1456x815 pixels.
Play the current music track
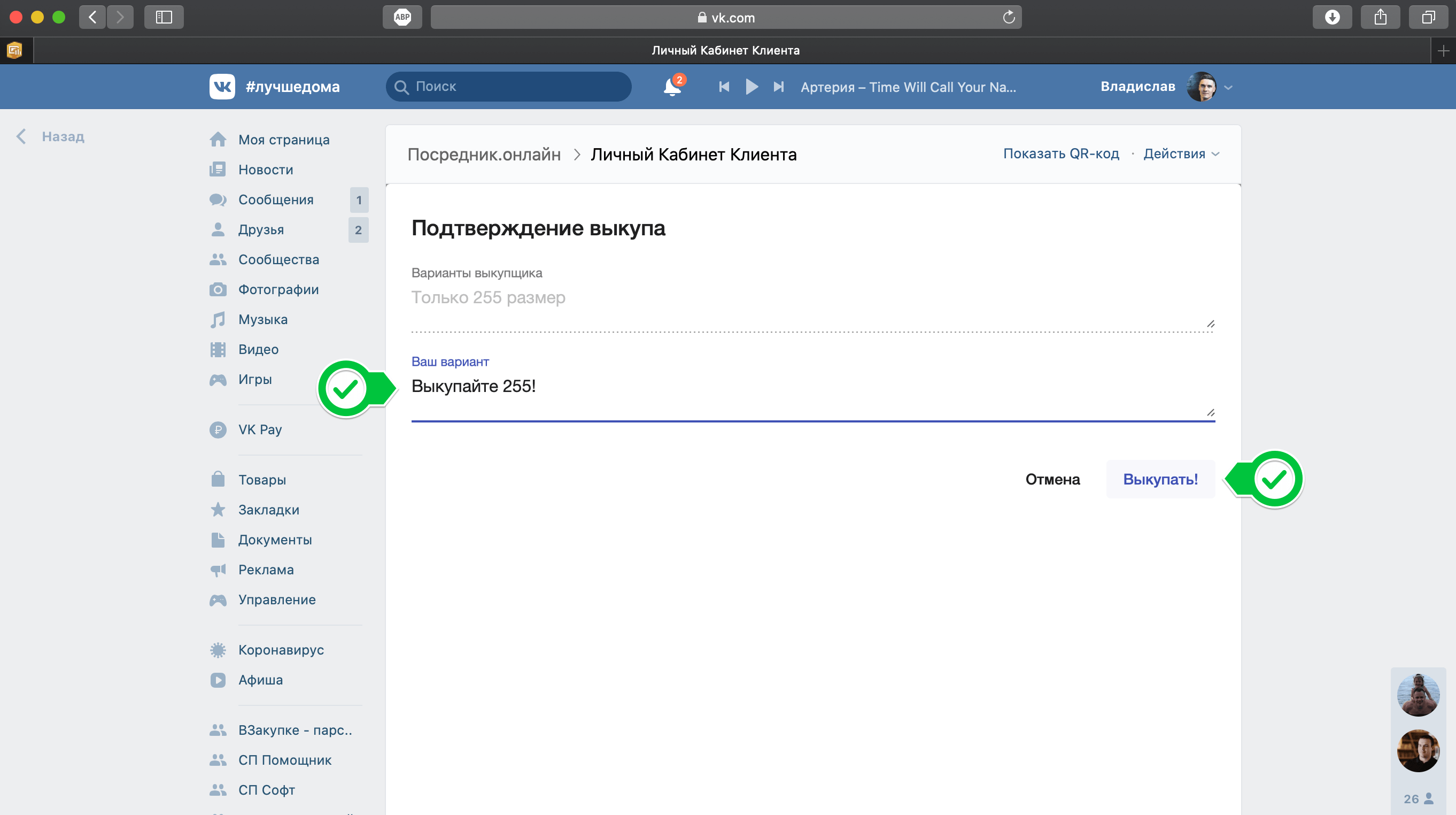coord(751,87)
